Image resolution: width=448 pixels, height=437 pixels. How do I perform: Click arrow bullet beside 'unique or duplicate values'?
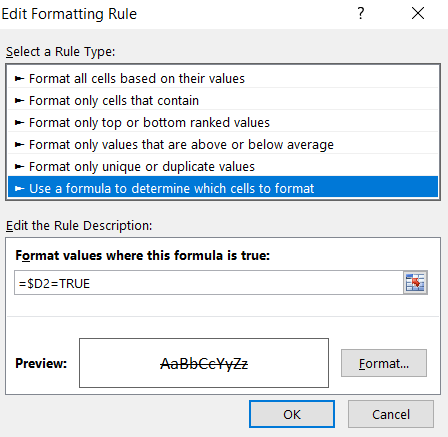click(x=19, y=167)
